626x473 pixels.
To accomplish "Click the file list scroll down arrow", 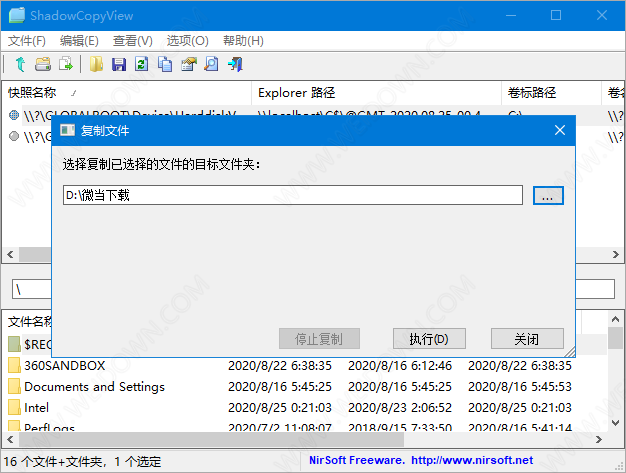I will coord(615,422).
